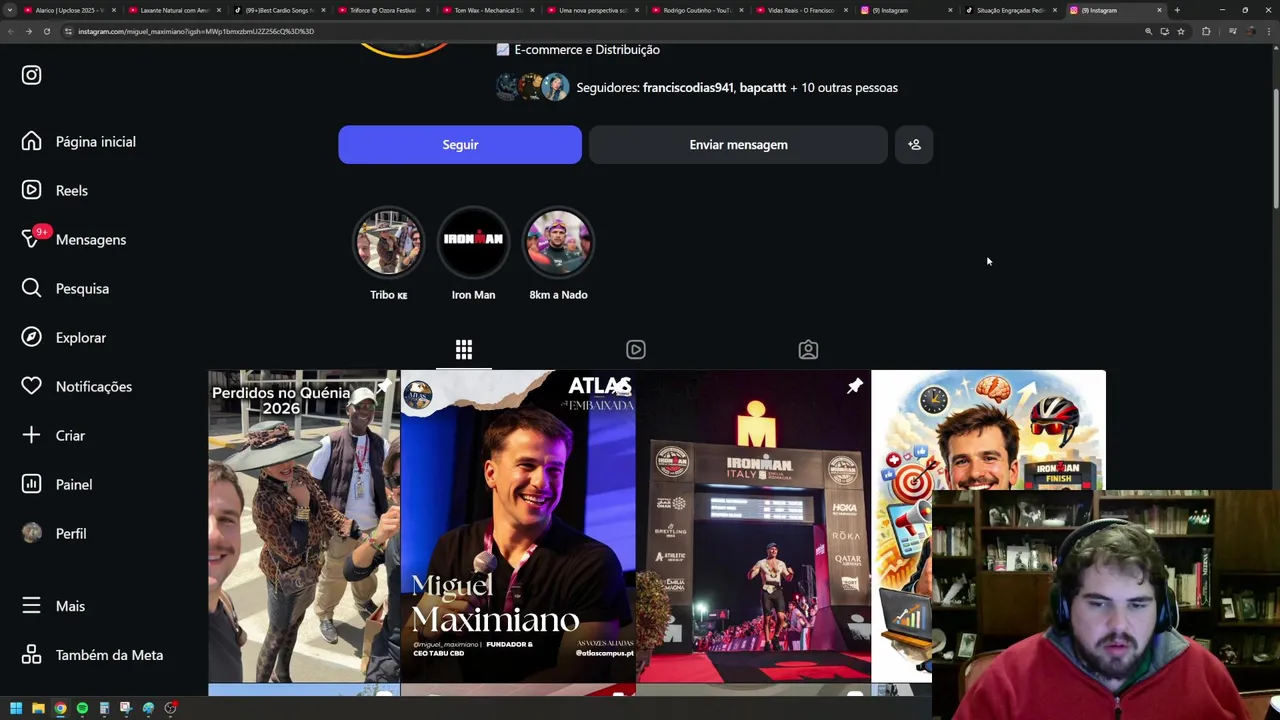Switch to Rodrigo Coutinho YouTube tab
Viewport: 1280px width, 720px height.
698,10
